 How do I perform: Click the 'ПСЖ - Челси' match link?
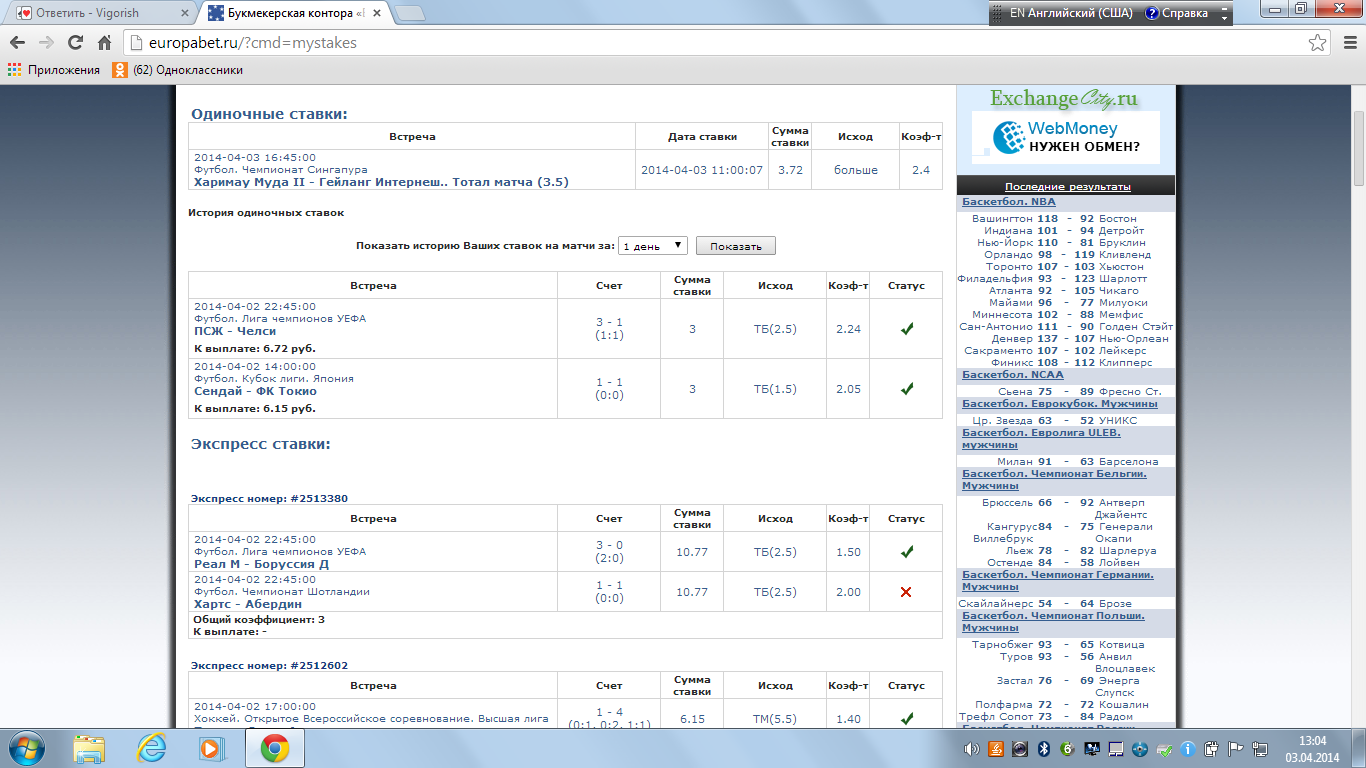click(x=235, y=331)
